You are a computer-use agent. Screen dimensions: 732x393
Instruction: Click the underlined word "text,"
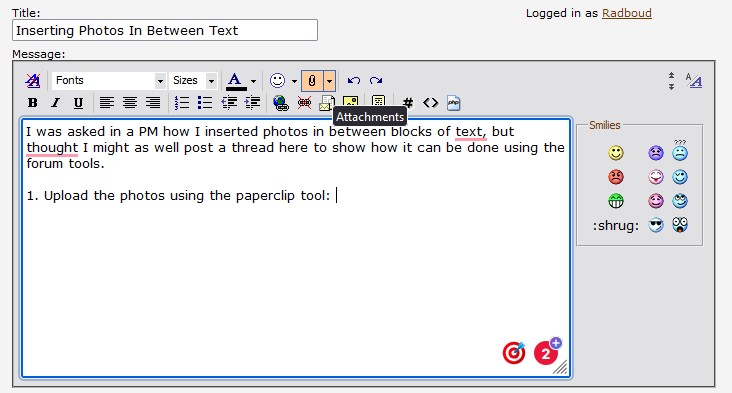[471, 132]
